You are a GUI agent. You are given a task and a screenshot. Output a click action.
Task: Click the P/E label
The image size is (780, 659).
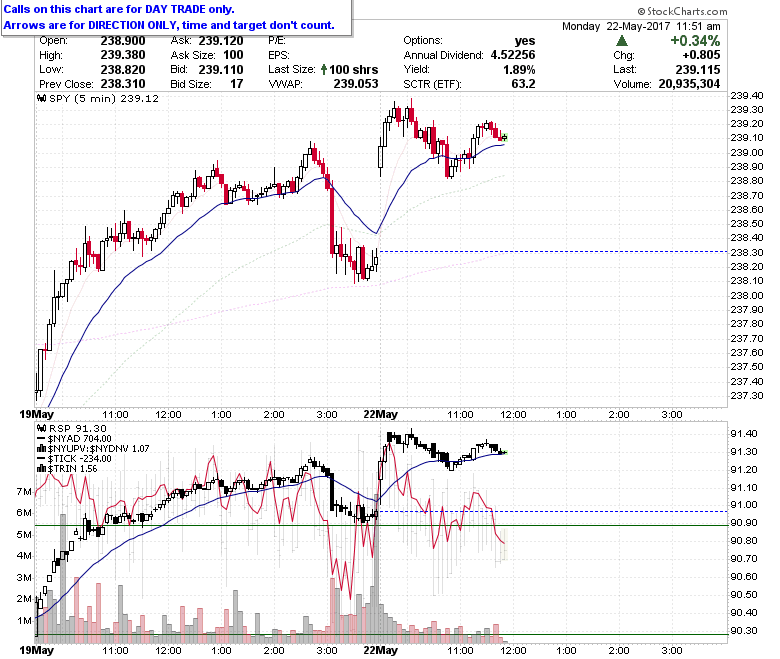click(x=277, y=41)
